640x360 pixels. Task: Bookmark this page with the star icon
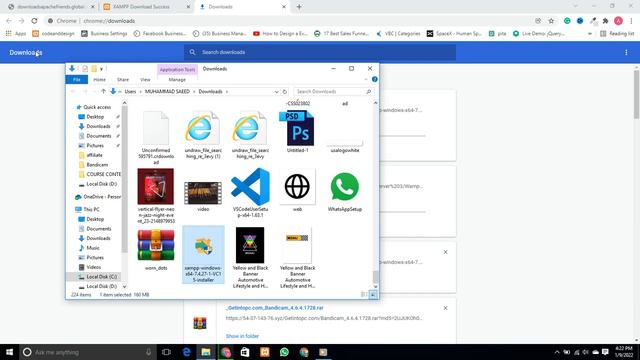[x=551, y=21]
